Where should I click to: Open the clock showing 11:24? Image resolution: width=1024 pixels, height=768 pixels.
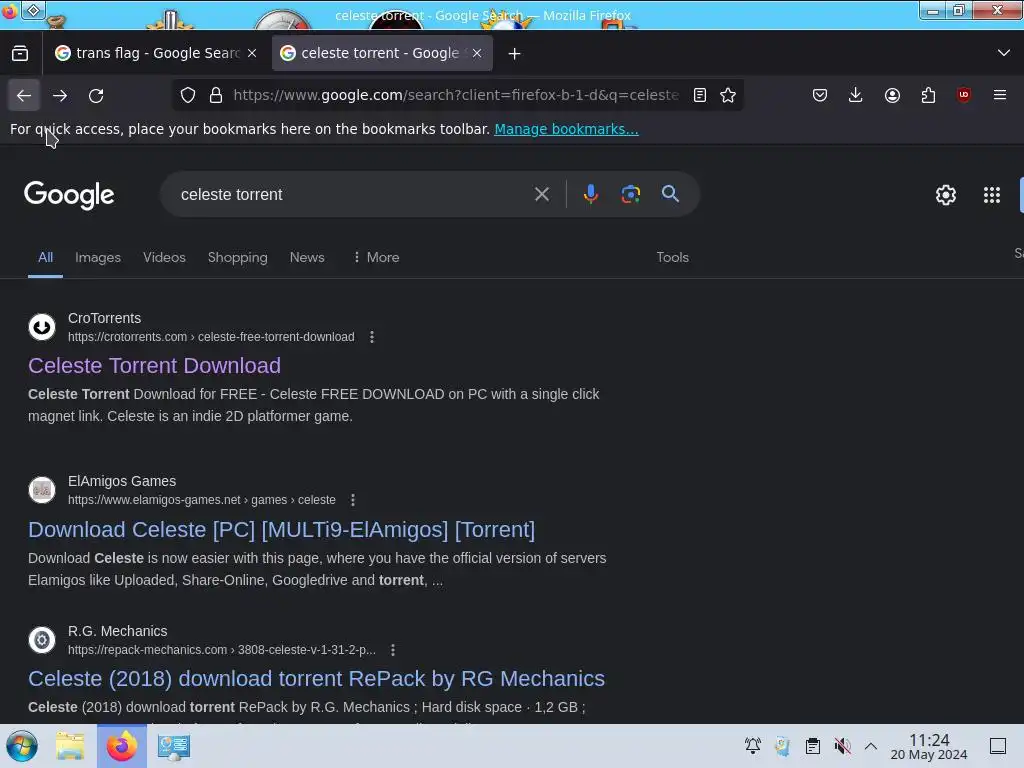(x=929, y=746)
